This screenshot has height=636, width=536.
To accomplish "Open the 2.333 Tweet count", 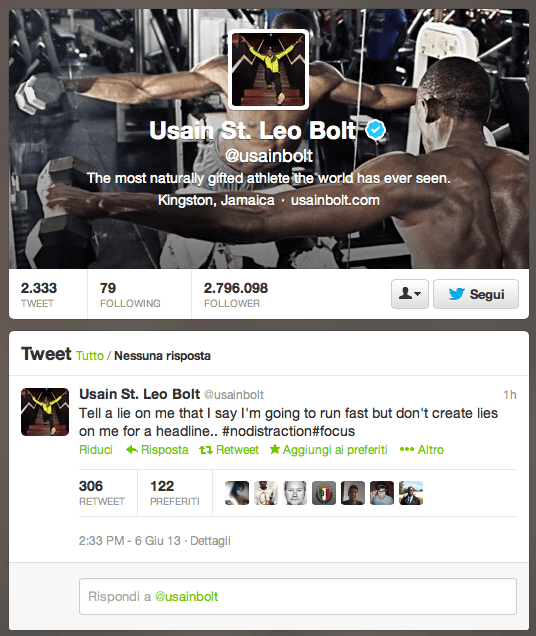I will pos(39,294).
